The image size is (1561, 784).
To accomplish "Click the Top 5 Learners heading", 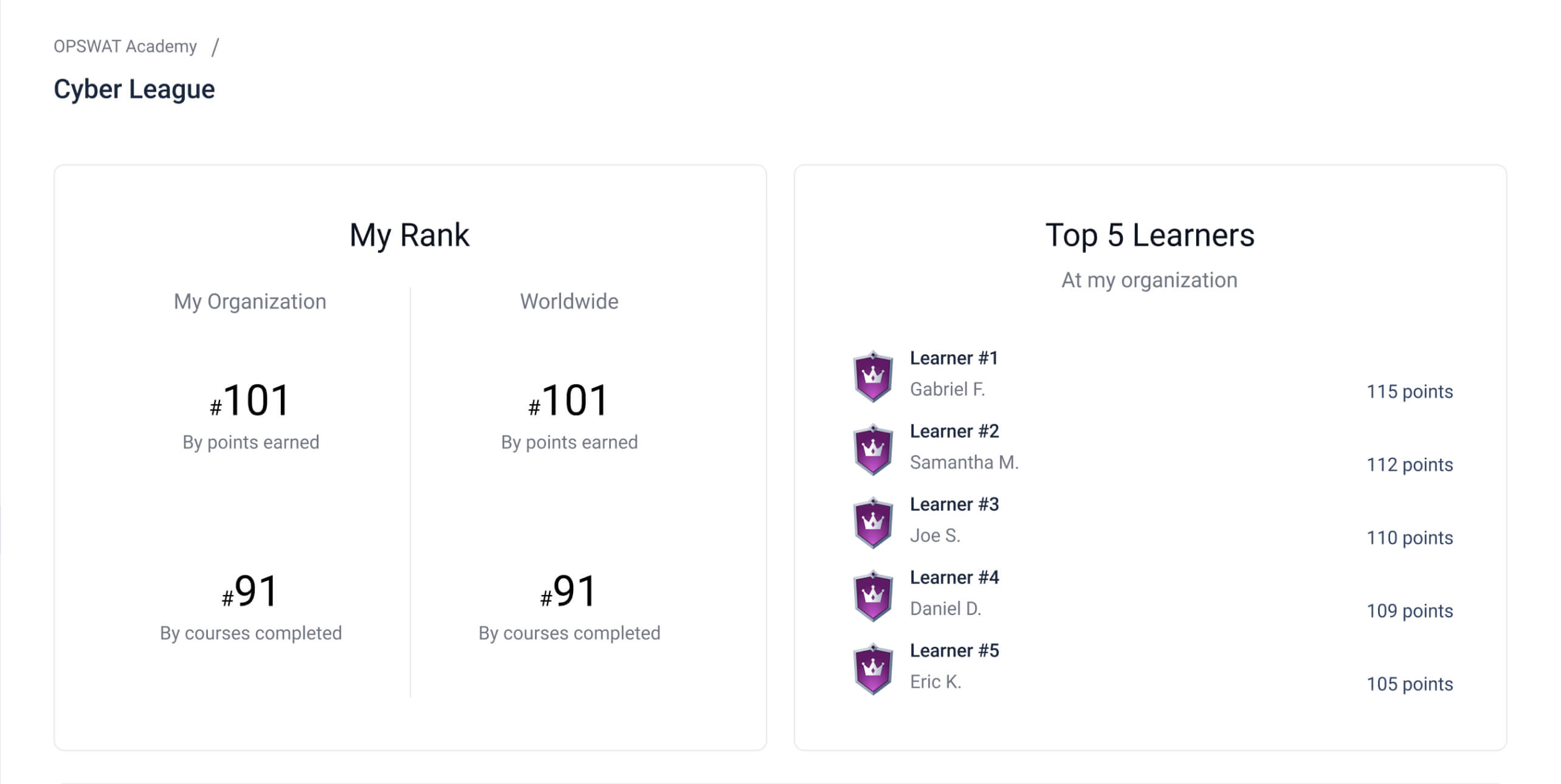I will coord(1149,235).
